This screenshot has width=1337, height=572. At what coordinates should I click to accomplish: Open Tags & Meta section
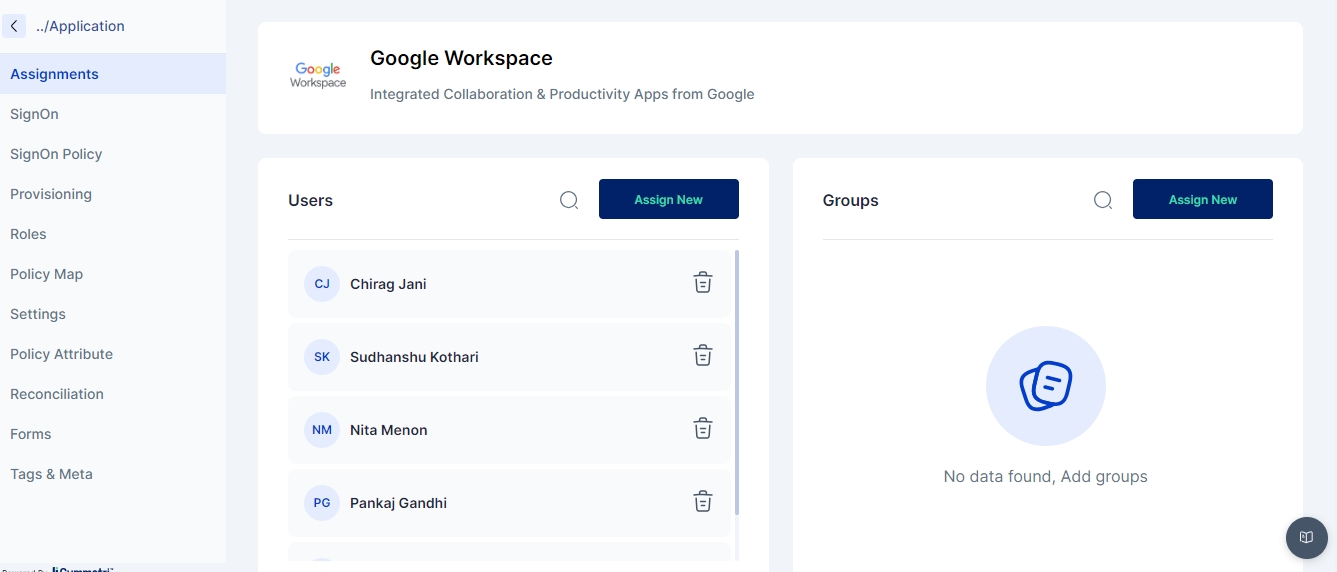tap(51, 474)
